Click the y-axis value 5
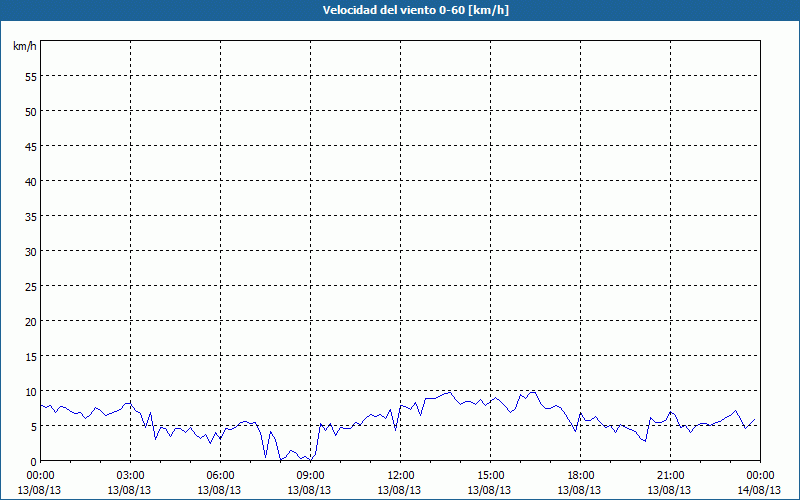Viewport: 800px width, 500px height. [x=34, y=427]
